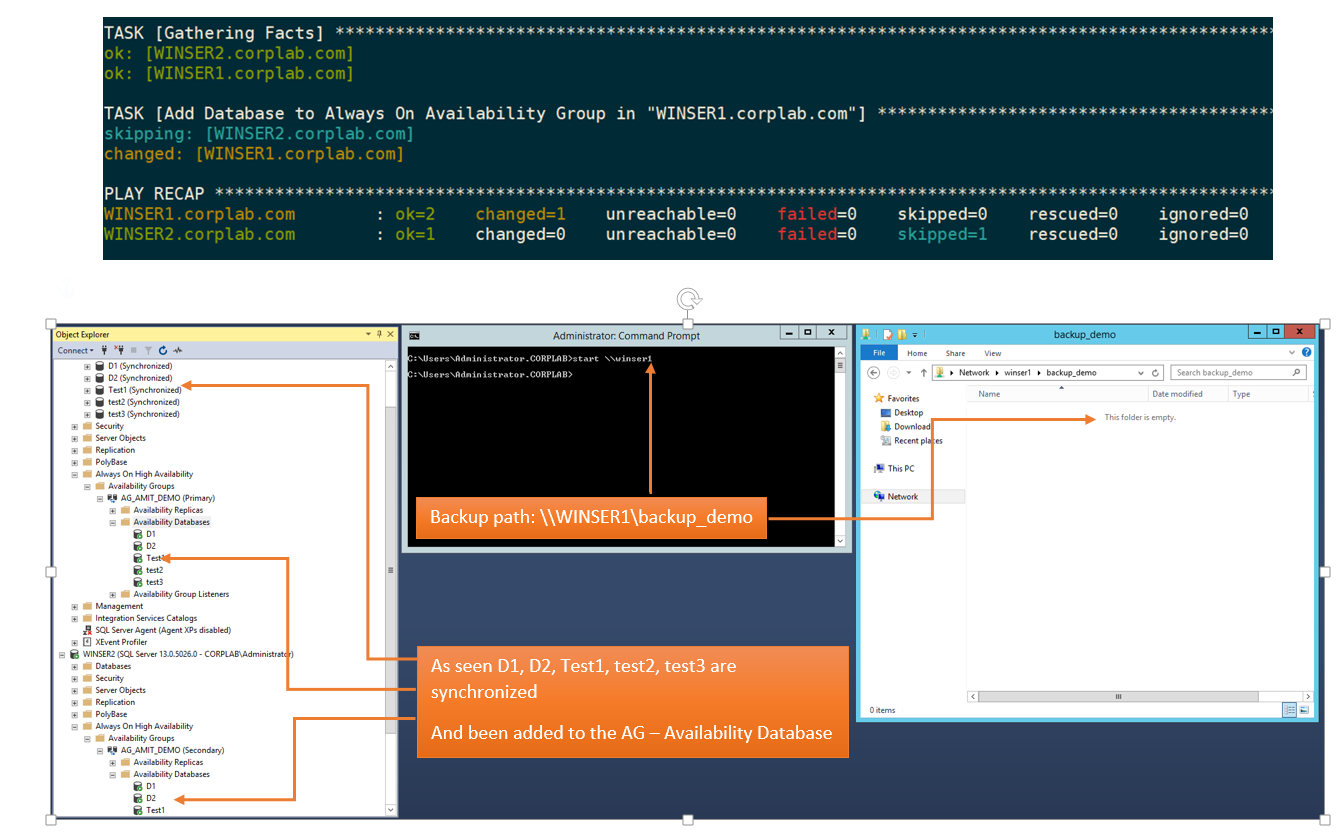Click the address bar Refresh icon

click(x=1156, y=373)
